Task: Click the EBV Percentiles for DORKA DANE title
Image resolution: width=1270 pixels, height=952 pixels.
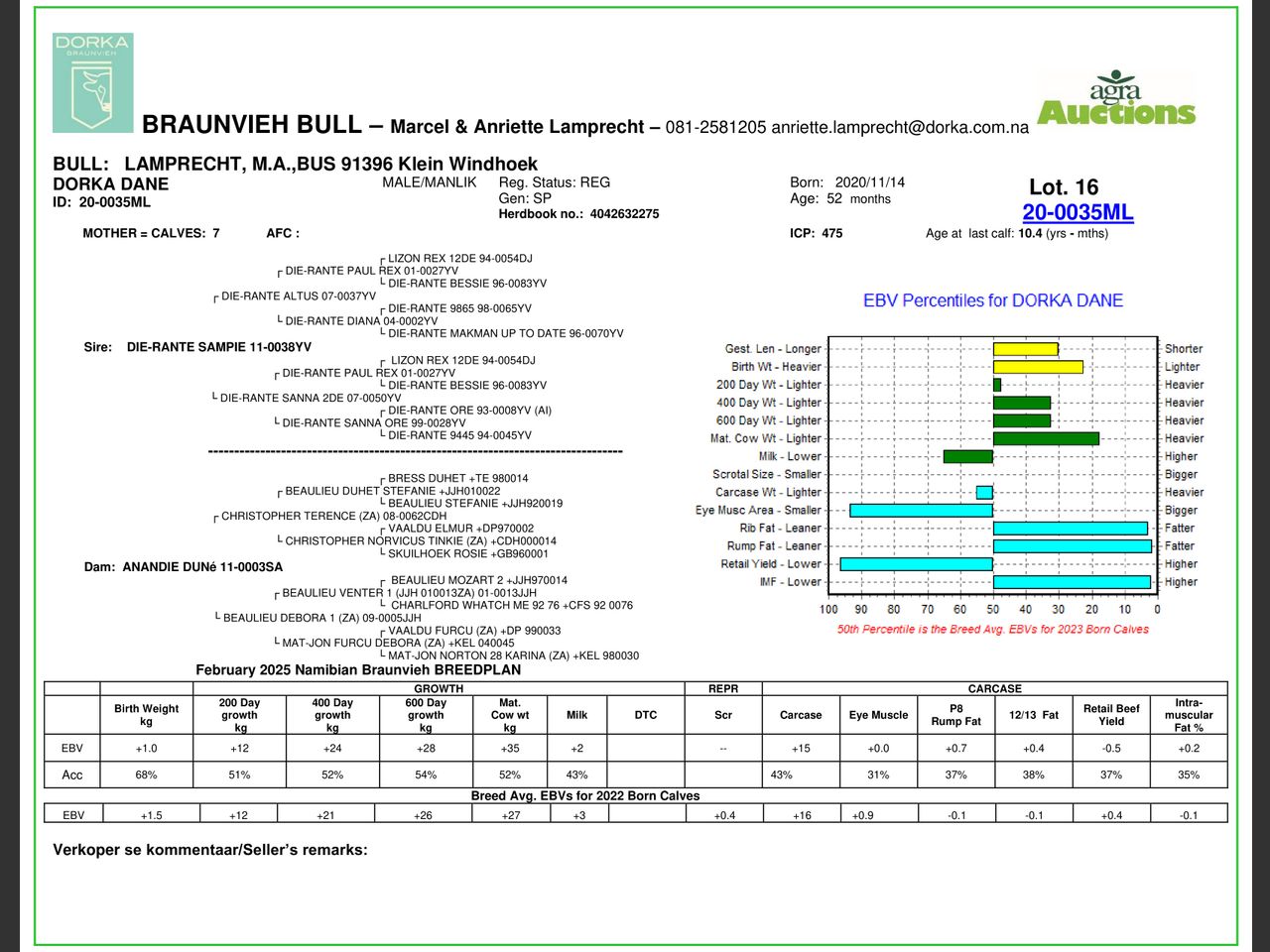Action: pos(993,300)
